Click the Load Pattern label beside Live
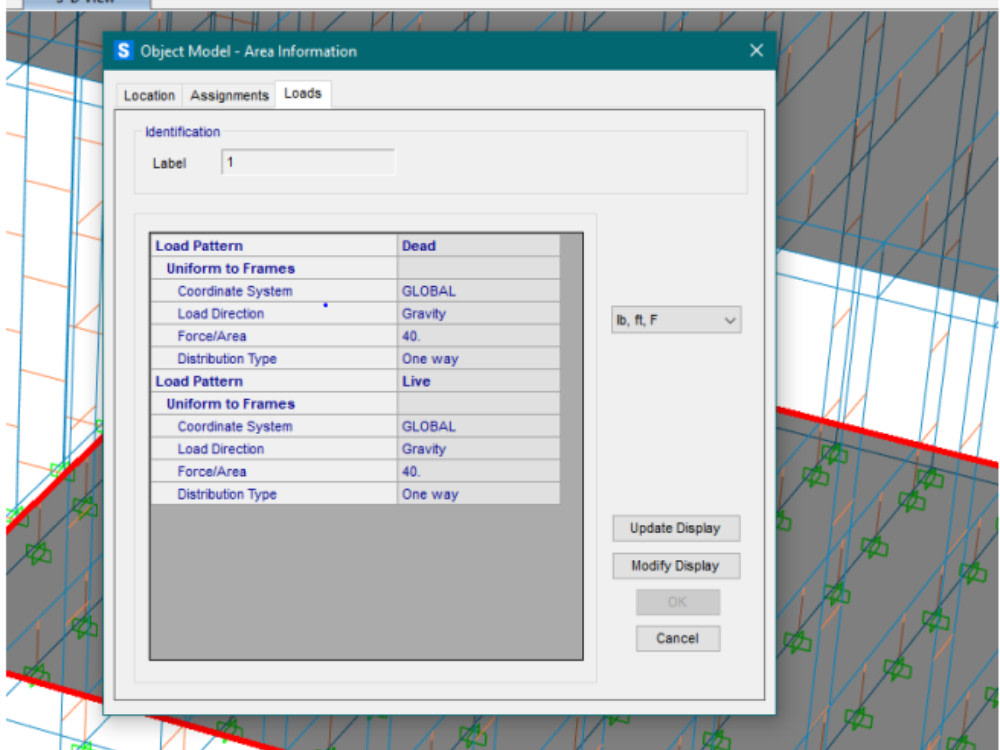1000x750 pixels. (199, 381)
